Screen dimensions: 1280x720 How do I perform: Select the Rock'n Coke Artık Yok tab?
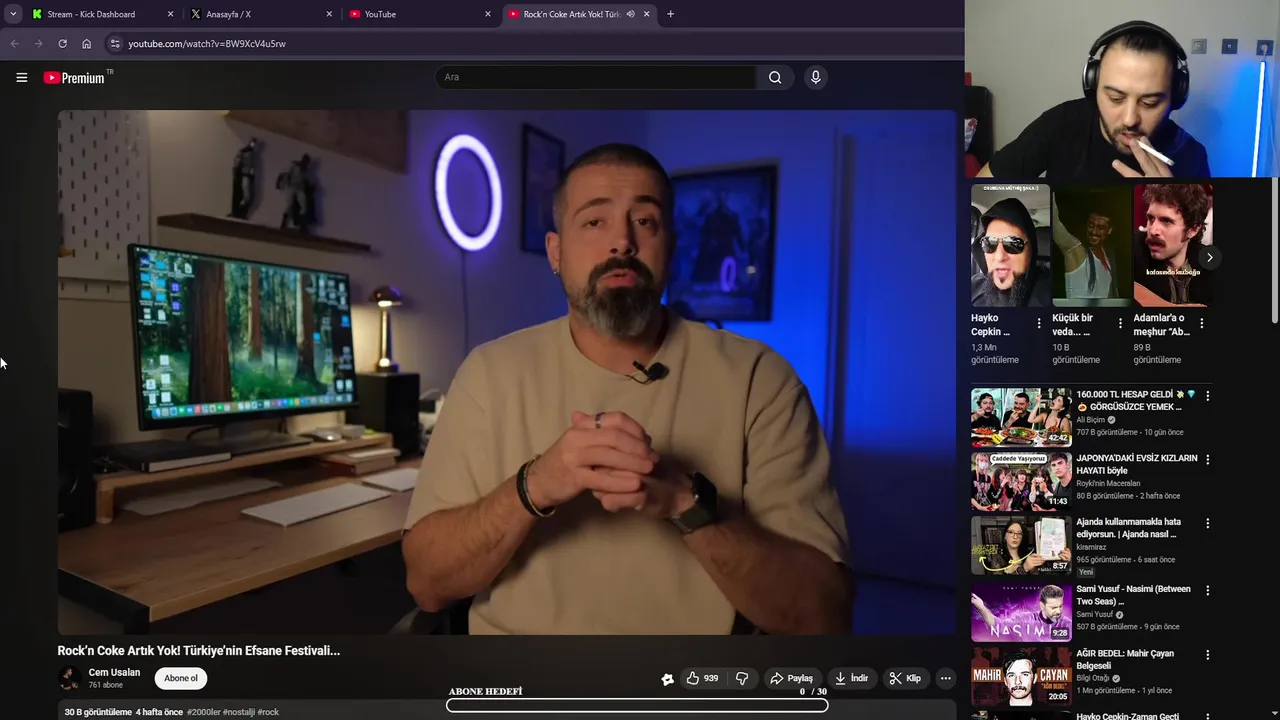click(570, 14)
